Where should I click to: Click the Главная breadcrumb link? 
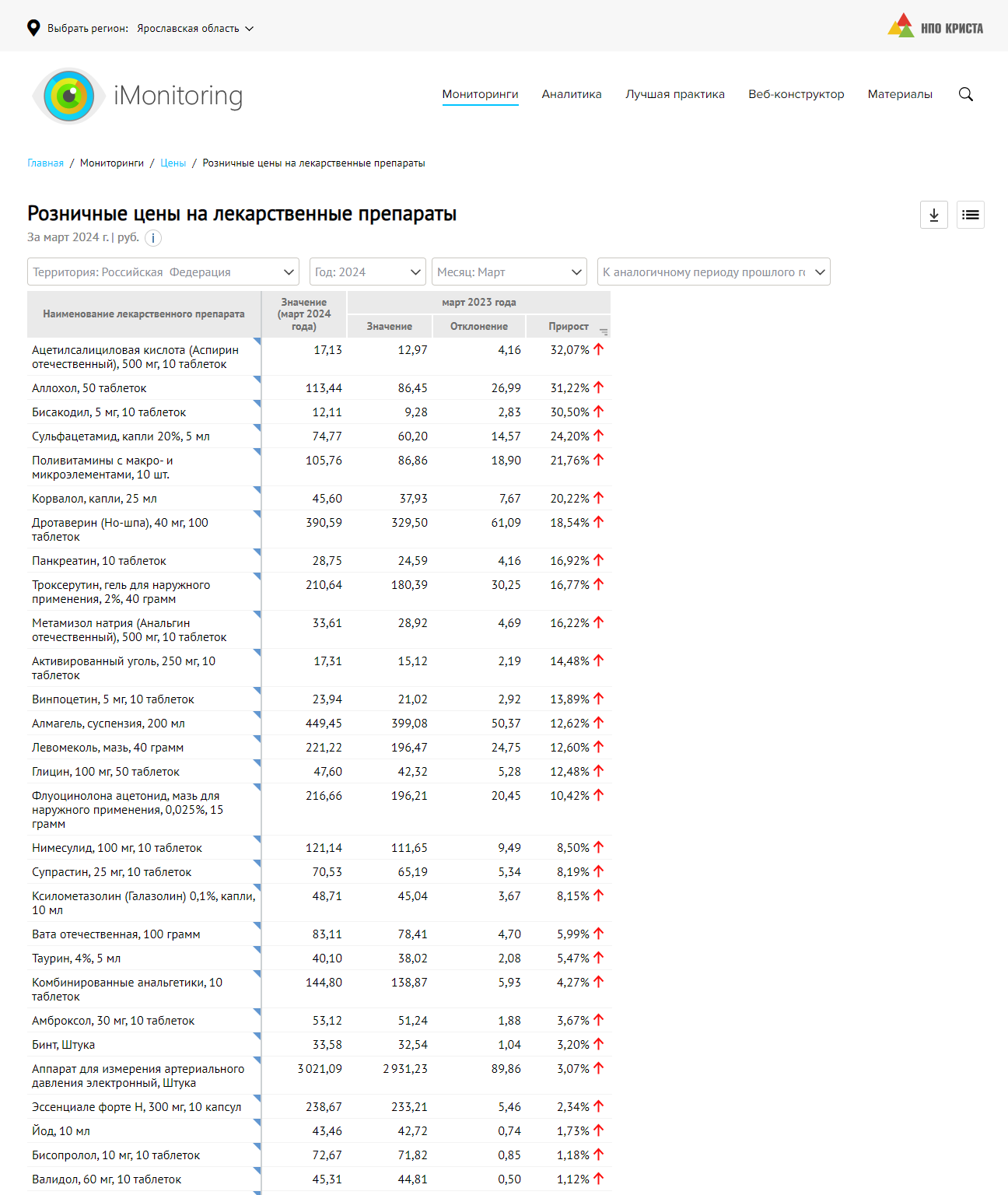tap(45, 163)
